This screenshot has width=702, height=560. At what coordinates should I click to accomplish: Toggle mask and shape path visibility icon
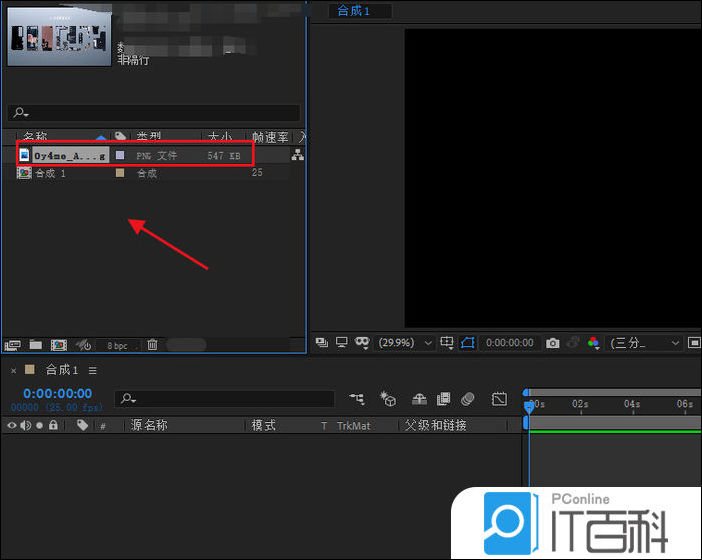[x=362, y=343]
